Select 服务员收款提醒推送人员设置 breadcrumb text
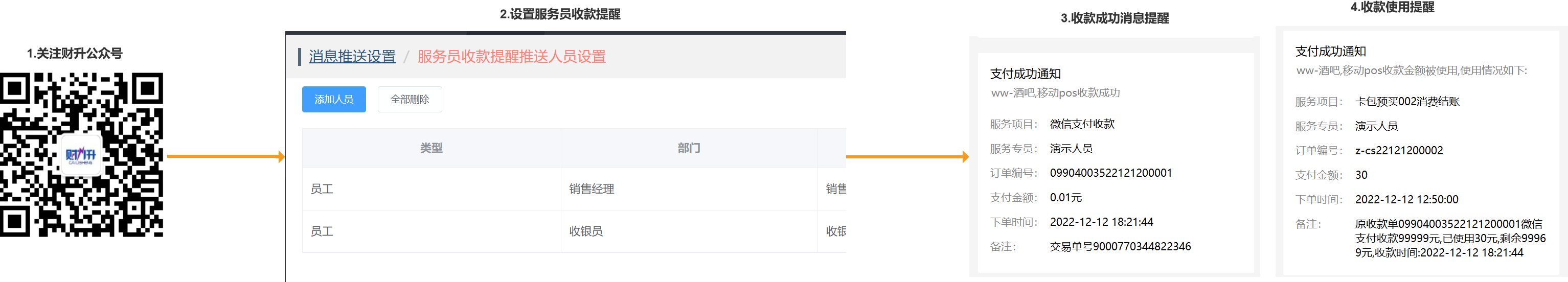The width and height of the screenshot is (1568, 282). coord(511,57)
